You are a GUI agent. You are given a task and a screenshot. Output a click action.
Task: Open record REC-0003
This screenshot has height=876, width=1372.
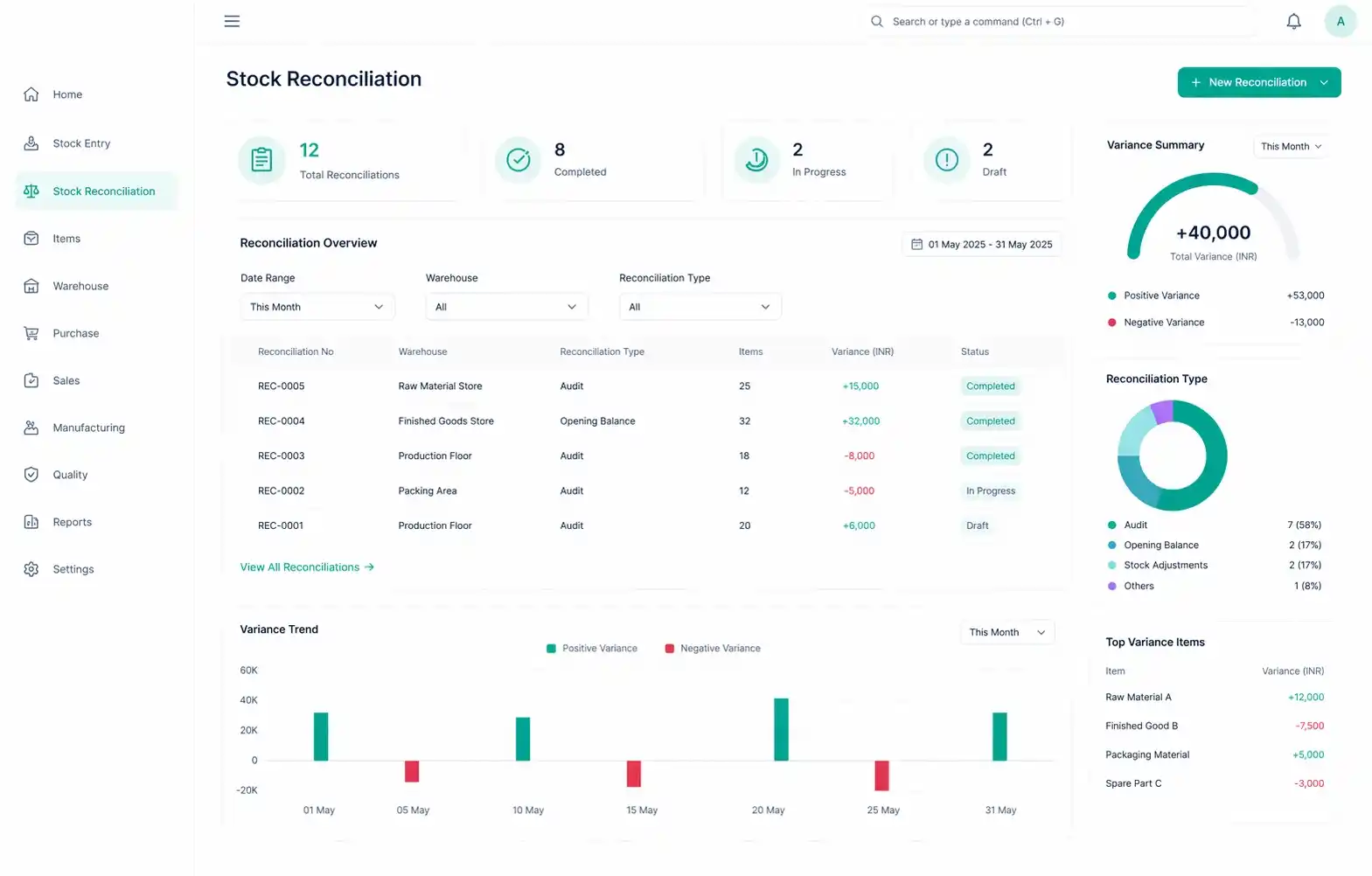pyautogui.click(x=281, y=455)
